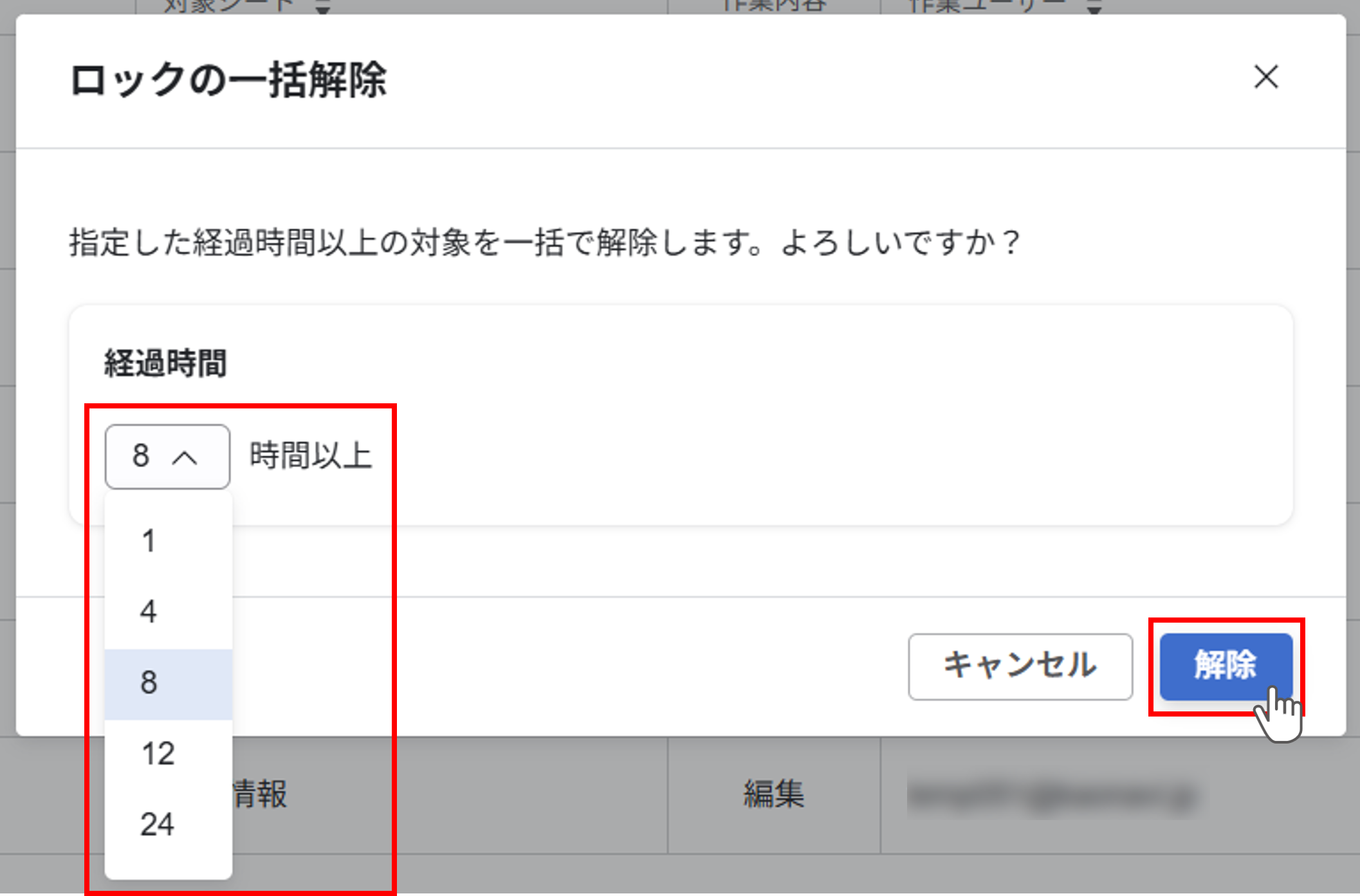The image size is (1360, 896).
Task: Click the 編集 cell in background table
Action: (x=773, y=794)
